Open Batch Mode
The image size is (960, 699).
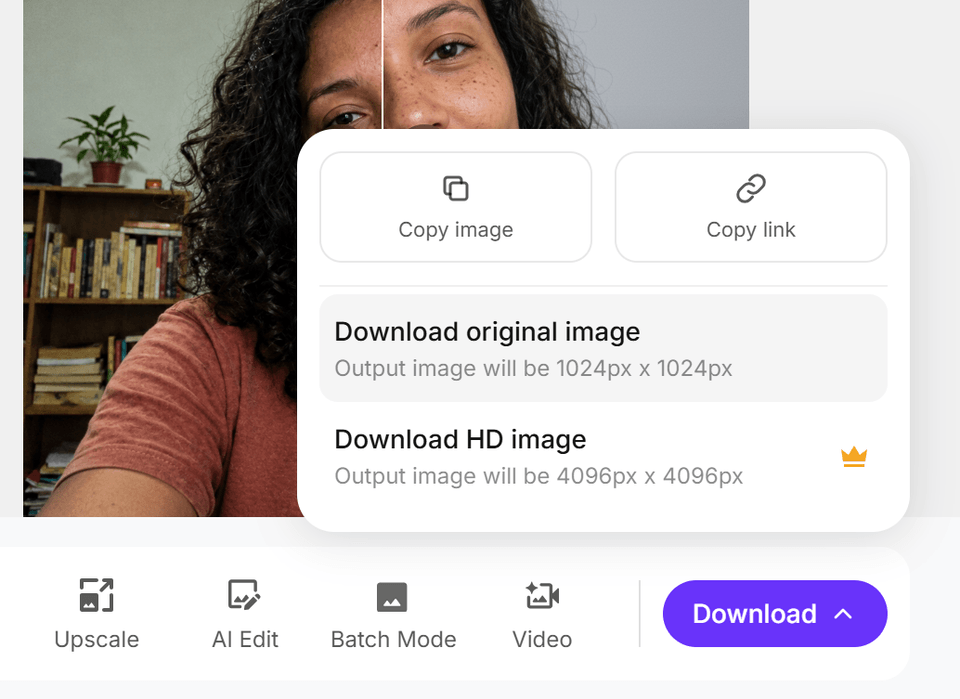(393, 613)
